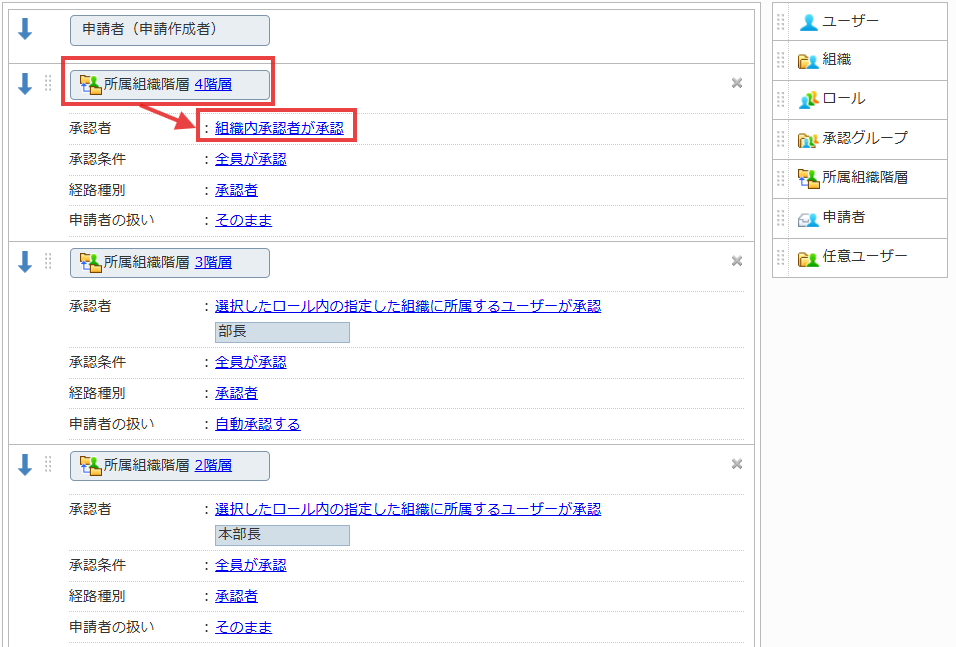Image resolution: width=956 pixels, height=647 pixels.
Task: Click the 所属組織階層 icon in the side panel
Action: [808, 178]
